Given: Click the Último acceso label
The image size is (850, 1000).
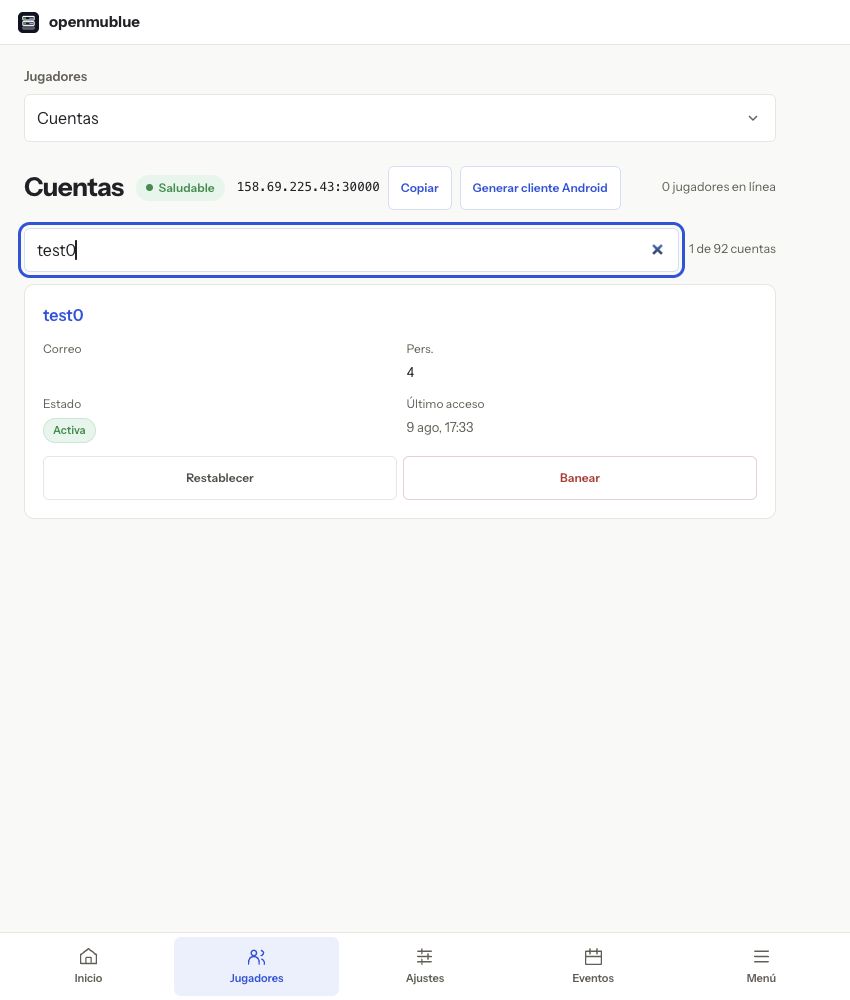Looking at the screenshot, I should point(445,404).
